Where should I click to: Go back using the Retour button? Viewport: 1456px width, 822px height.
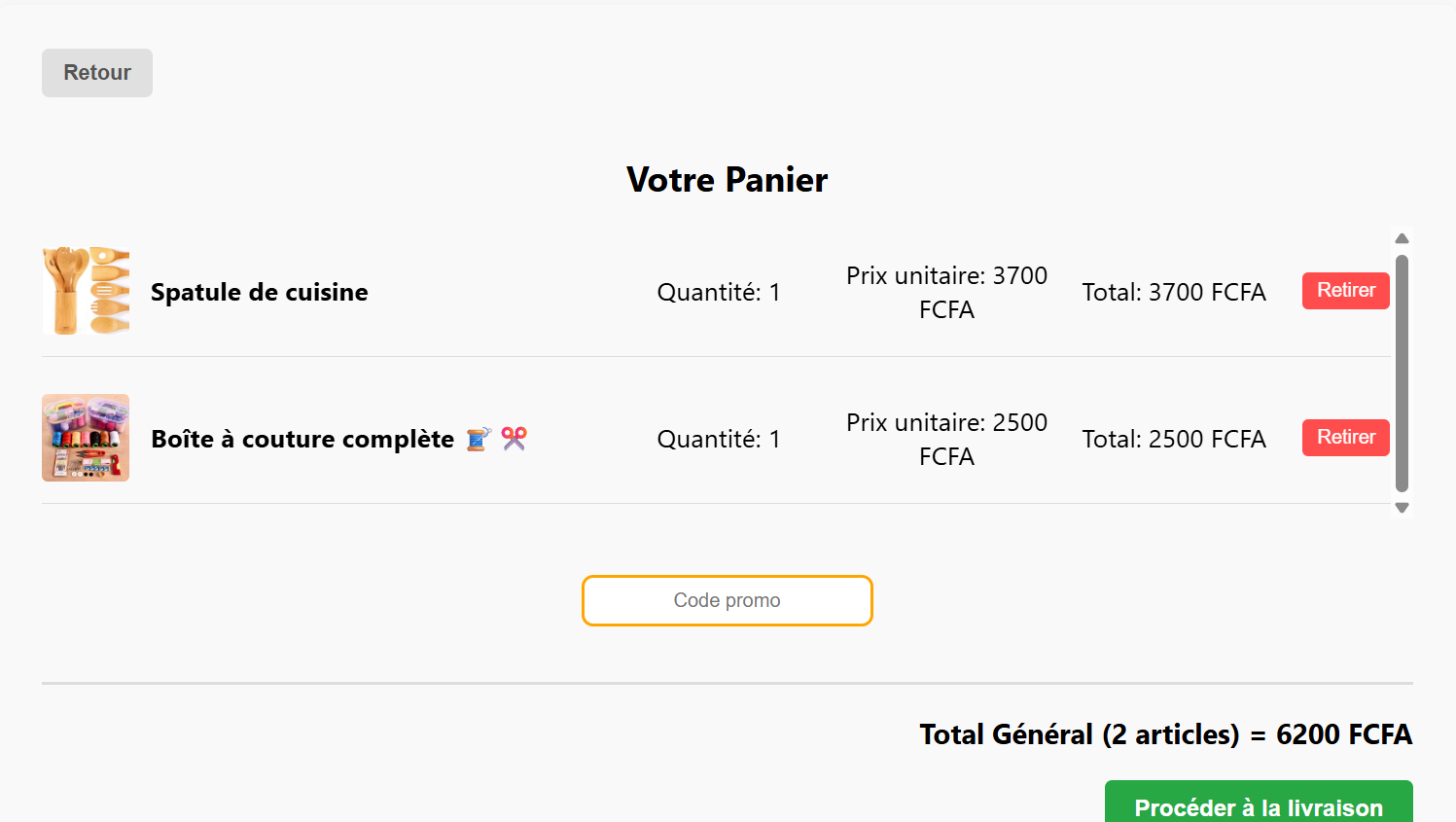tap(97, 73)
